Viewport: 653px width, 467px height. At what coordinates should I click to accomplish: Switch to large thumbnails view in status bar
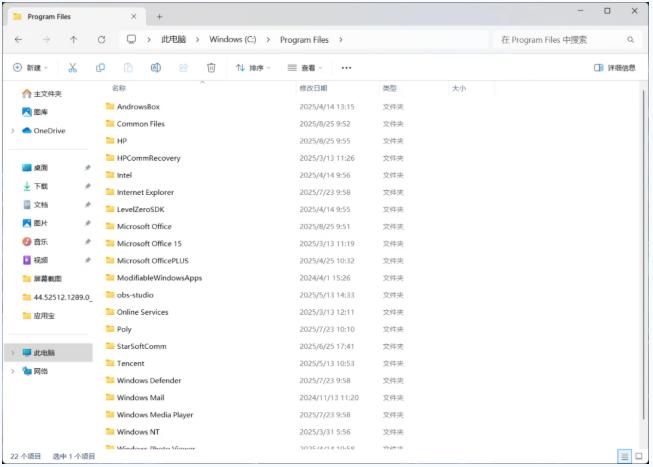coord(639,456)
